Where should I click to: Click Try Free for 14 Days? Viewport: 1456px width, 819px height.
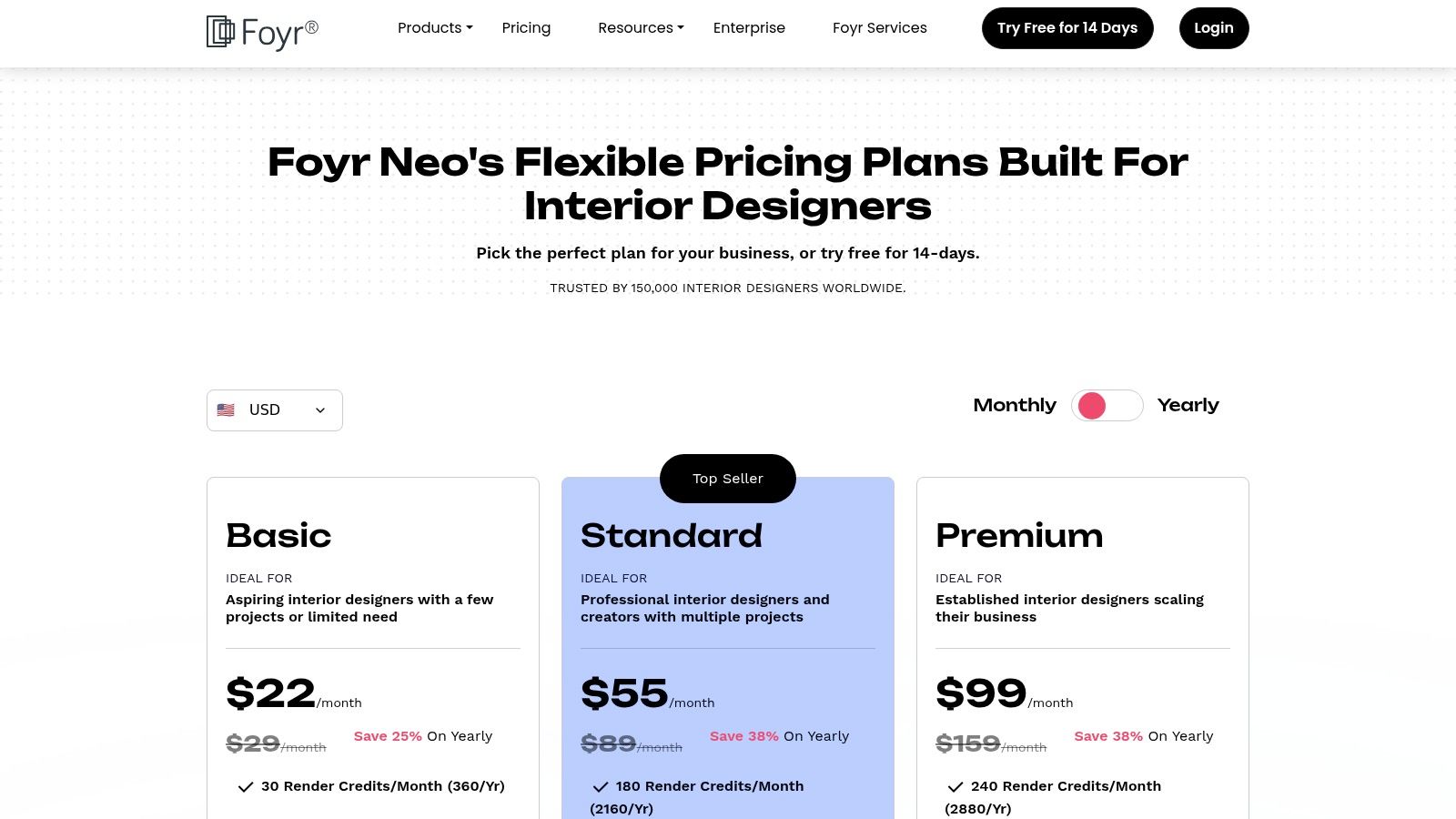[1067, 28]
